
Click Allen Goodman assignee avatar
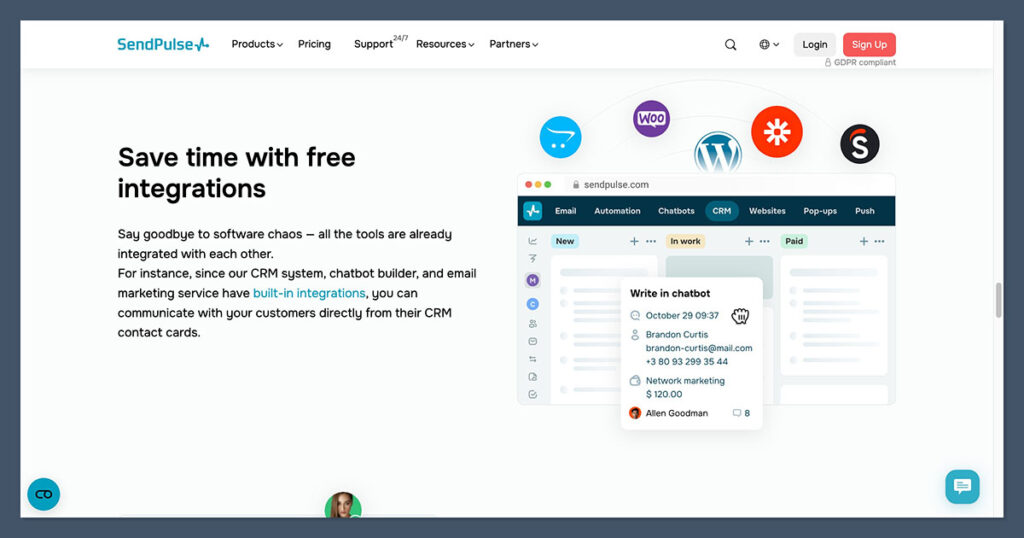pyautogui.click(x=635, y=413)
